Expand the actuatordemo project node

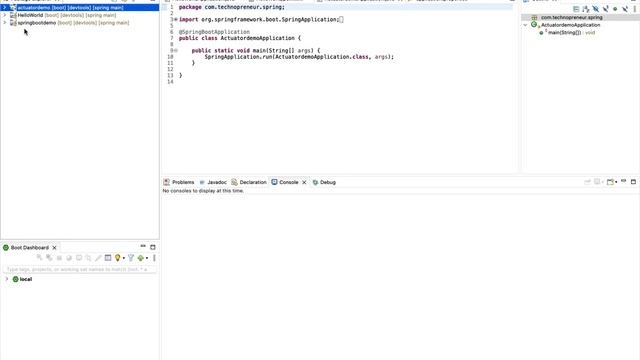tap(5, 7)
